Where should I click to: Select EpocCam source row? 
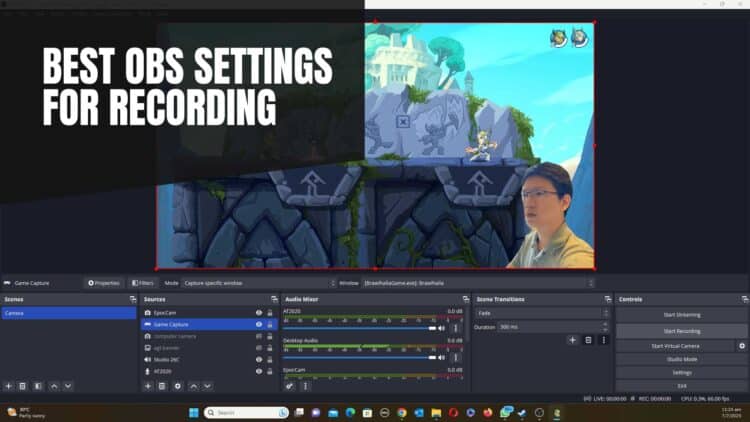pyautogui.click(x=209, y=313)
